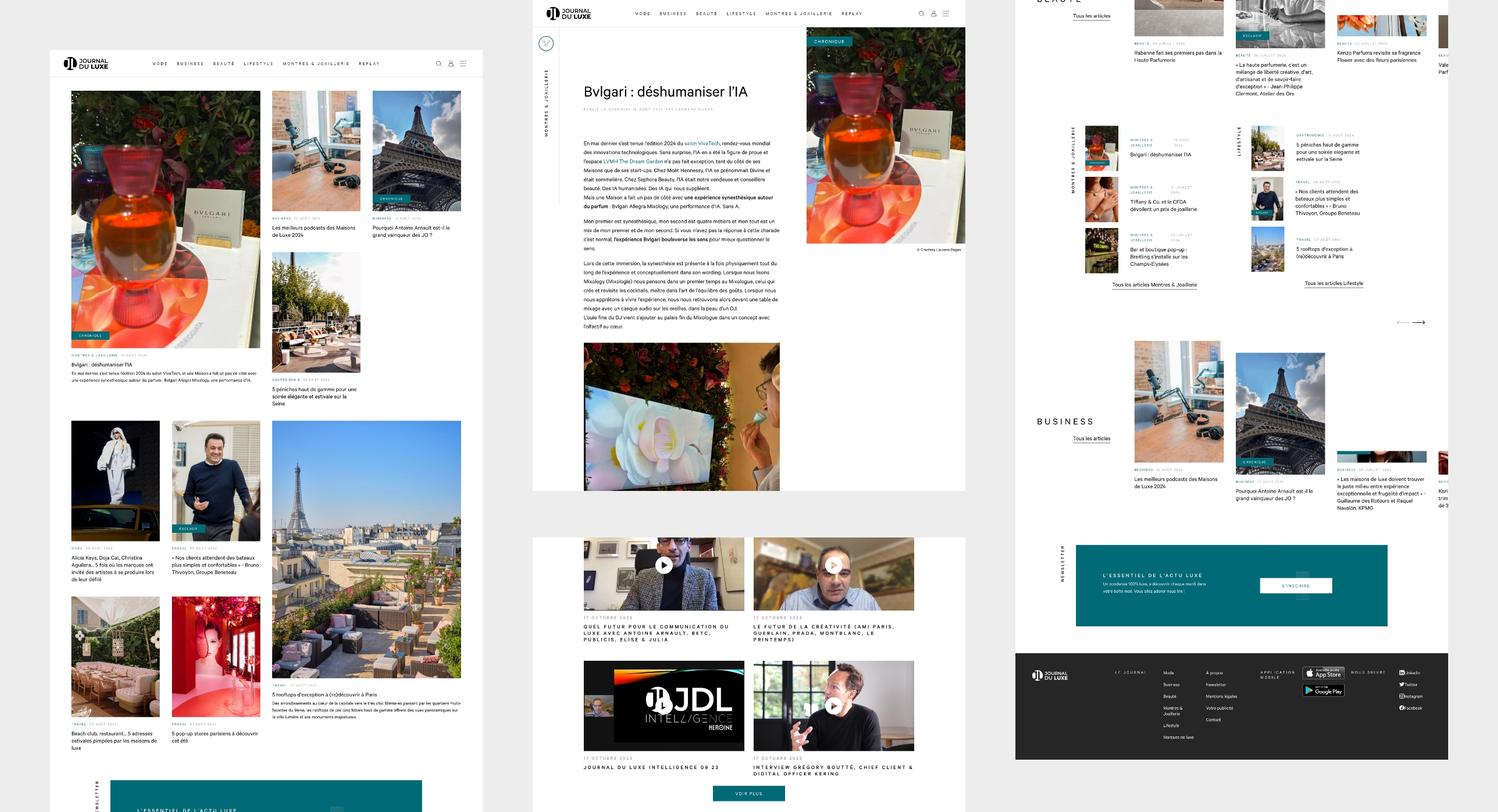Open Tous les articles Lifestyle link
This screenshot has width=1498, height=812.
coord(1333,284)
